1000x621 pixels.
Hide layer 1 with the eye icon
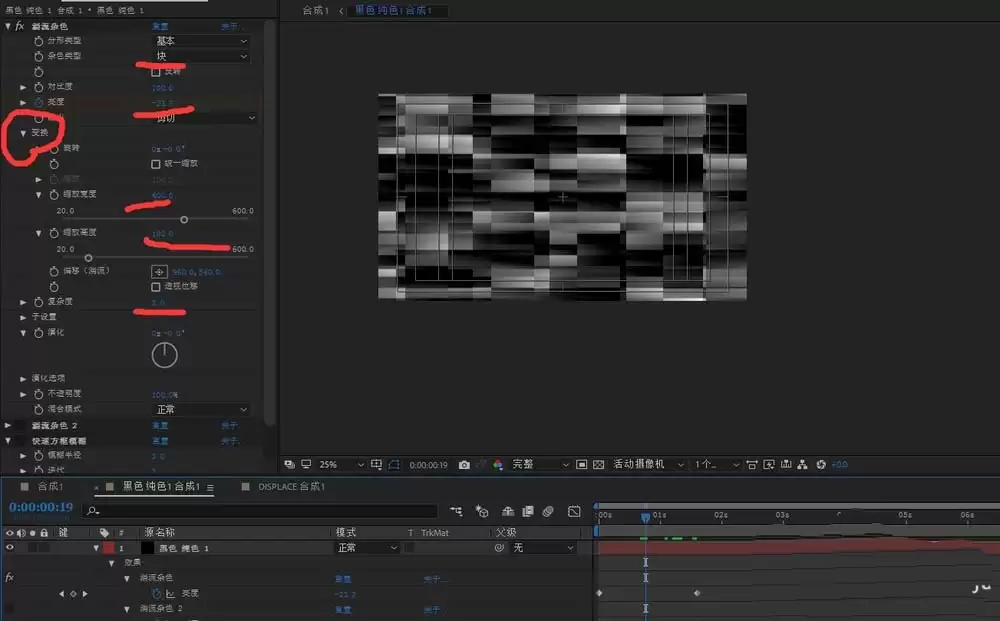click(10, 548)
